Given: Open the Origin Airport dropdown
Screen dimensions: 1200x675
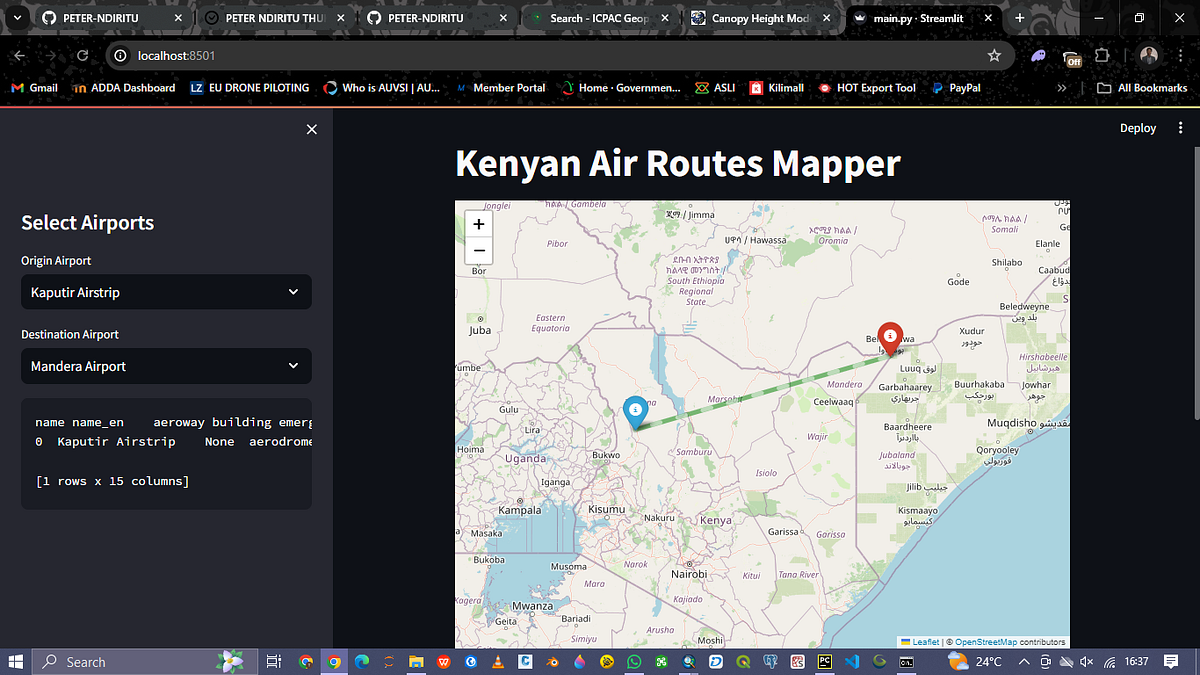Looking at the screenshot, I should [x=166, y=291].
